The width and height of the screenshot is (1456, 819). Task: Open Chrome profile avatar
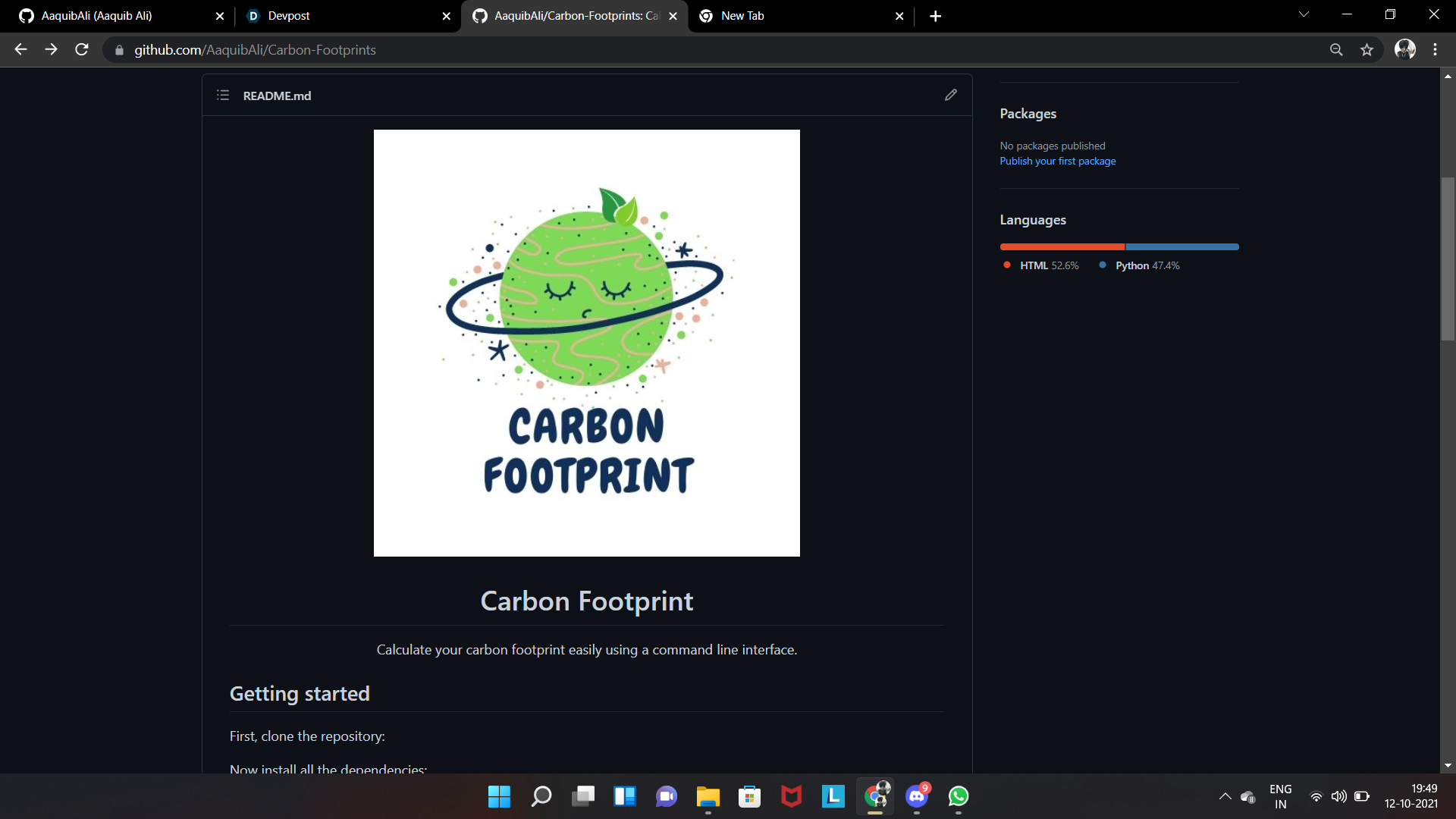tap(1404, 50)
